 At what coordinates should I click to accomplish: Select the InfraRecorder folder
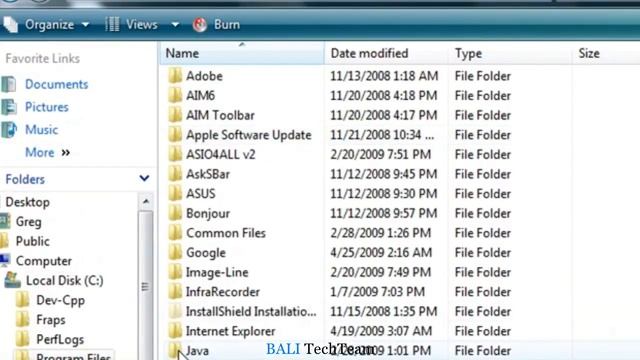[x=223, y=292]
